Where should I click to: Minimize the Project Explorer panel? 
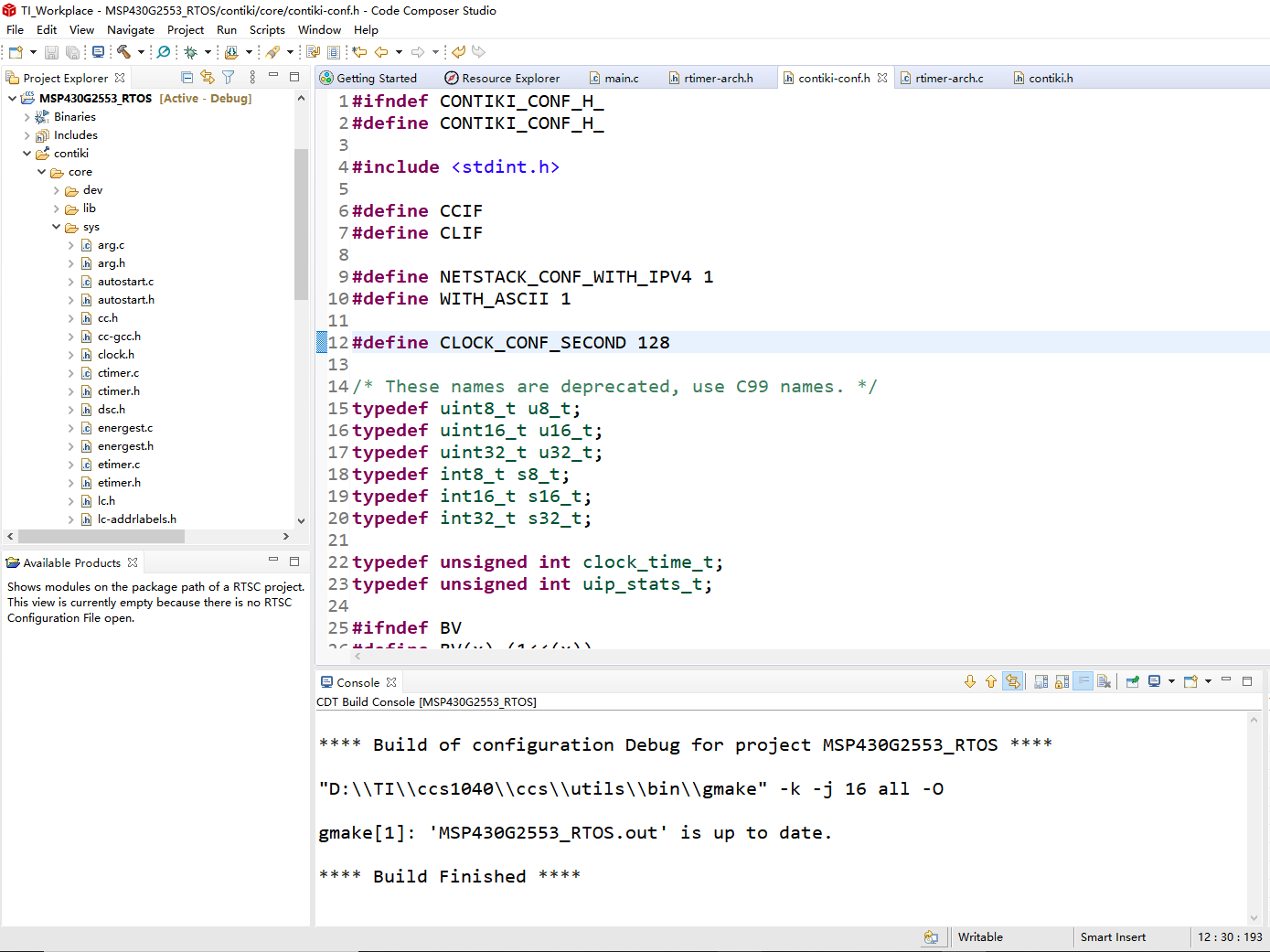pyautogui.click(x=273, y=77)
